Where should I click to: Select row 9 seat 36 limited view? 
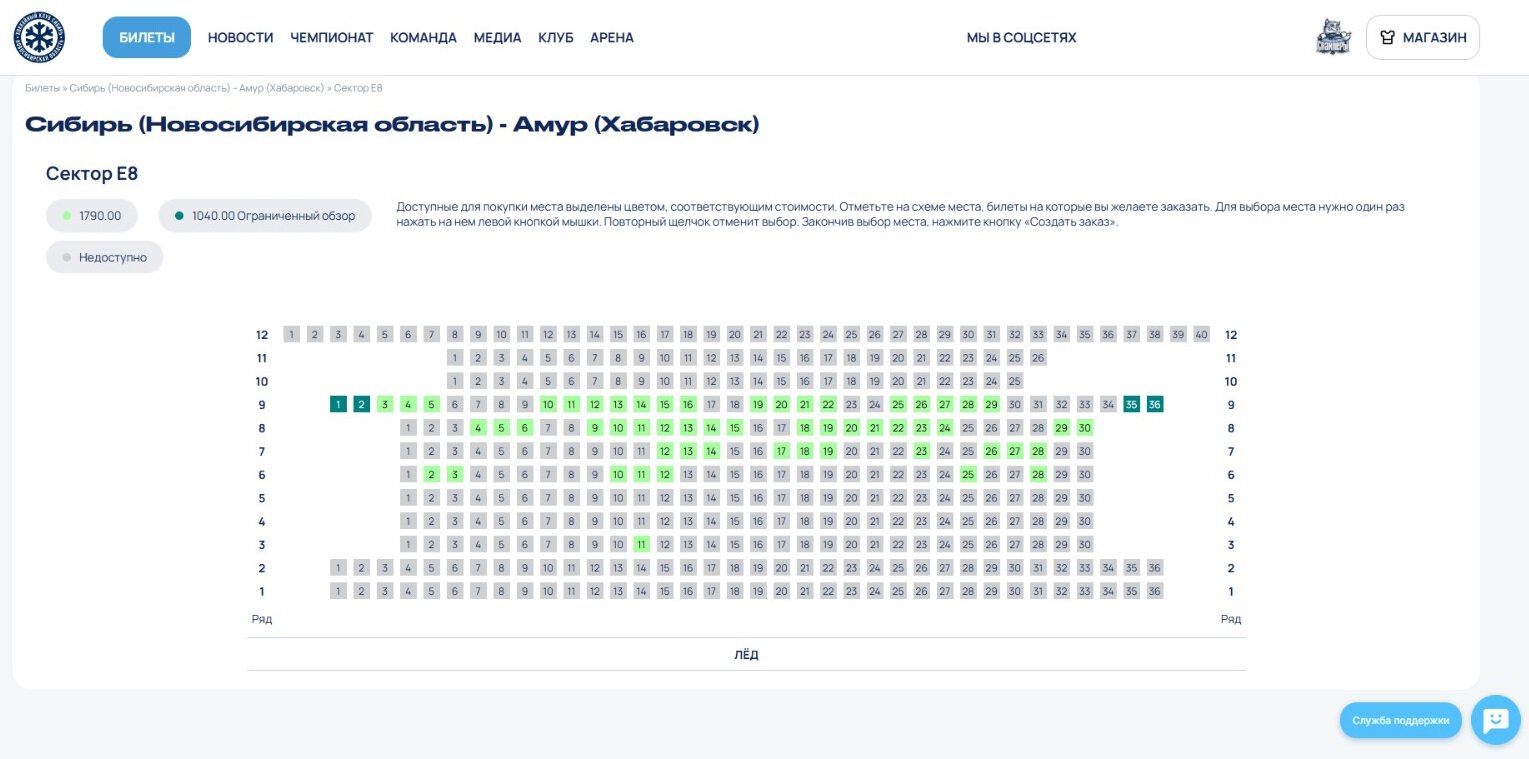[1155, 405]
